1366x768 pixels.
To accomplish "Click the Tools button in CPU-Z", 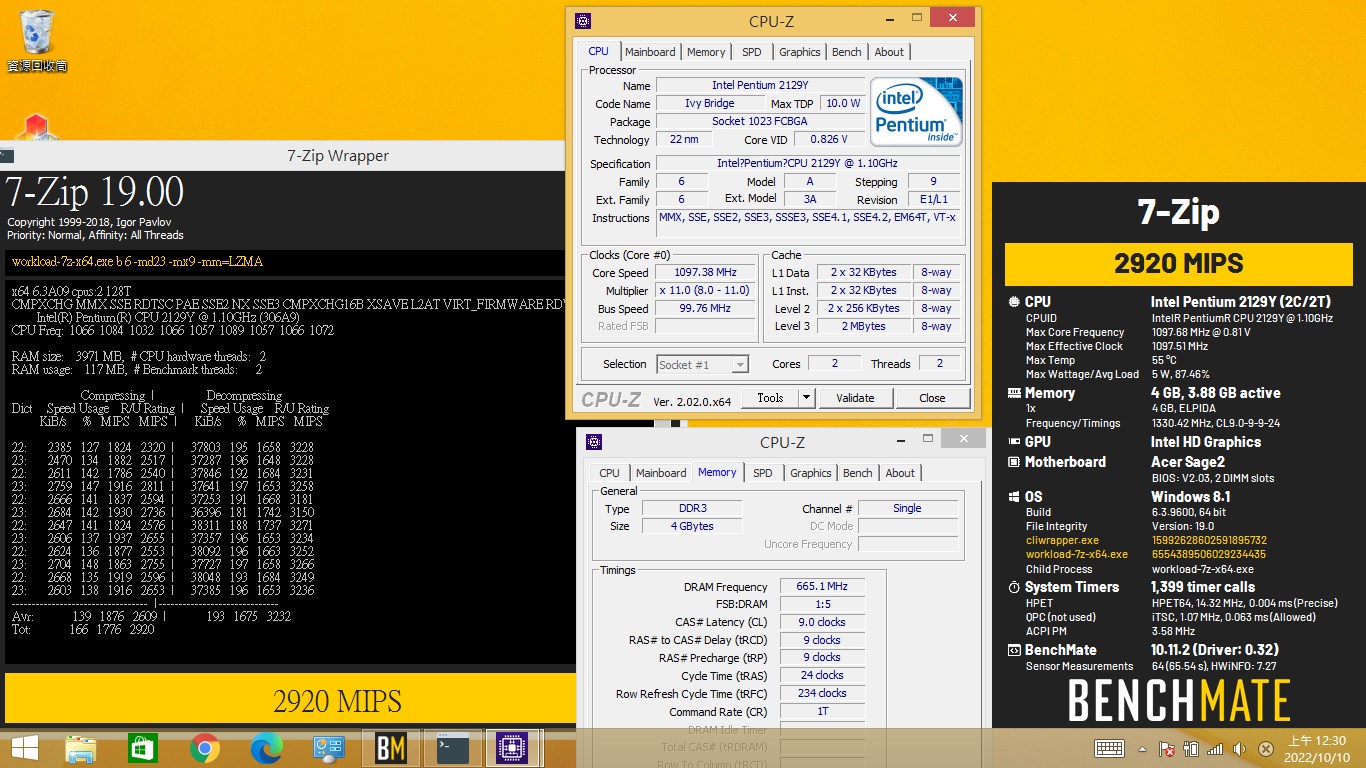I will pyautogui.click(x=770, y=398).
